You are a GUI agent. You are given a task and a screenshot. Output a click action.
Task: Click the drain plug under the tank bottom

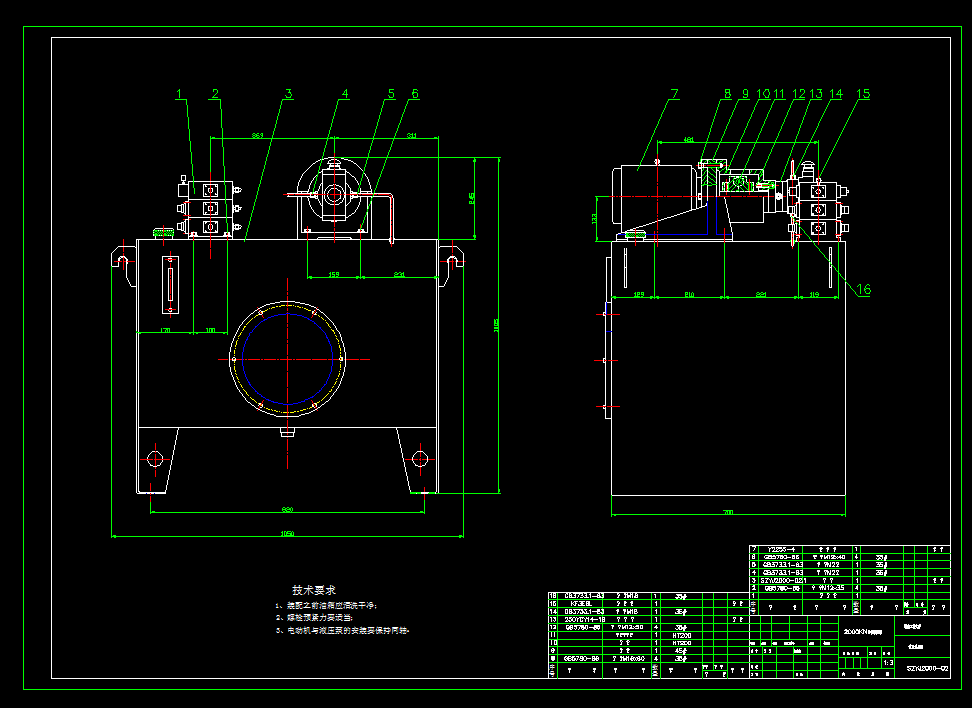click(287, 431)
